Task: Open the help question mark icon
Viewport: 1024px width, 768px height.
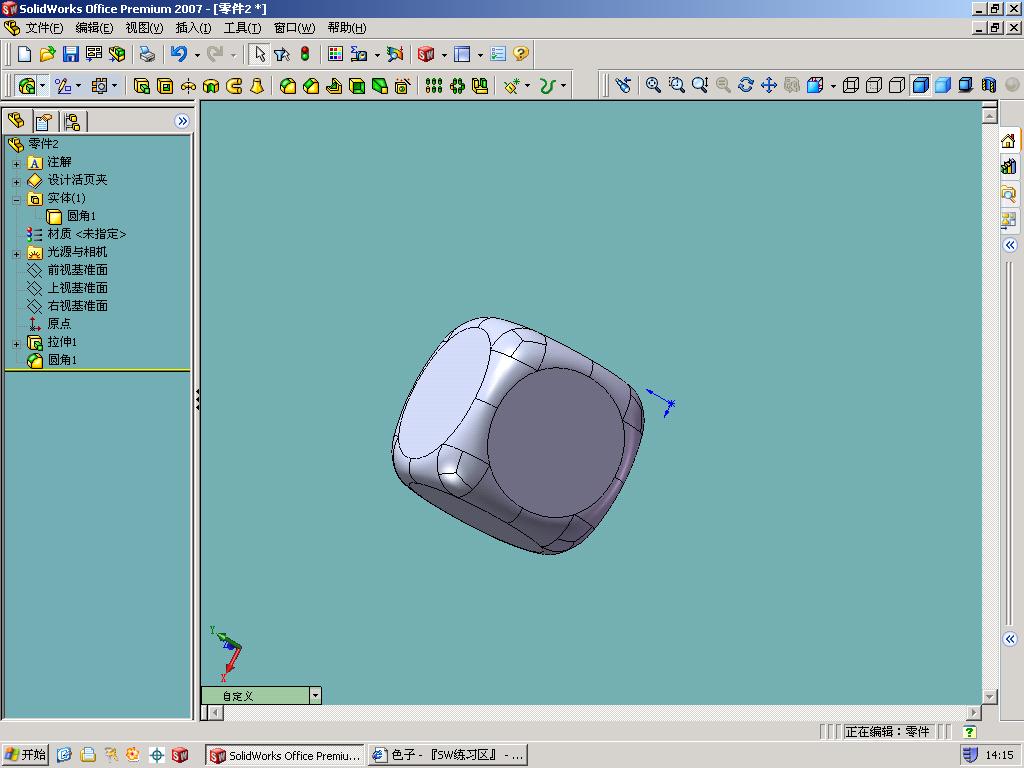Action: pyautogui.click(x=521, y=54)
